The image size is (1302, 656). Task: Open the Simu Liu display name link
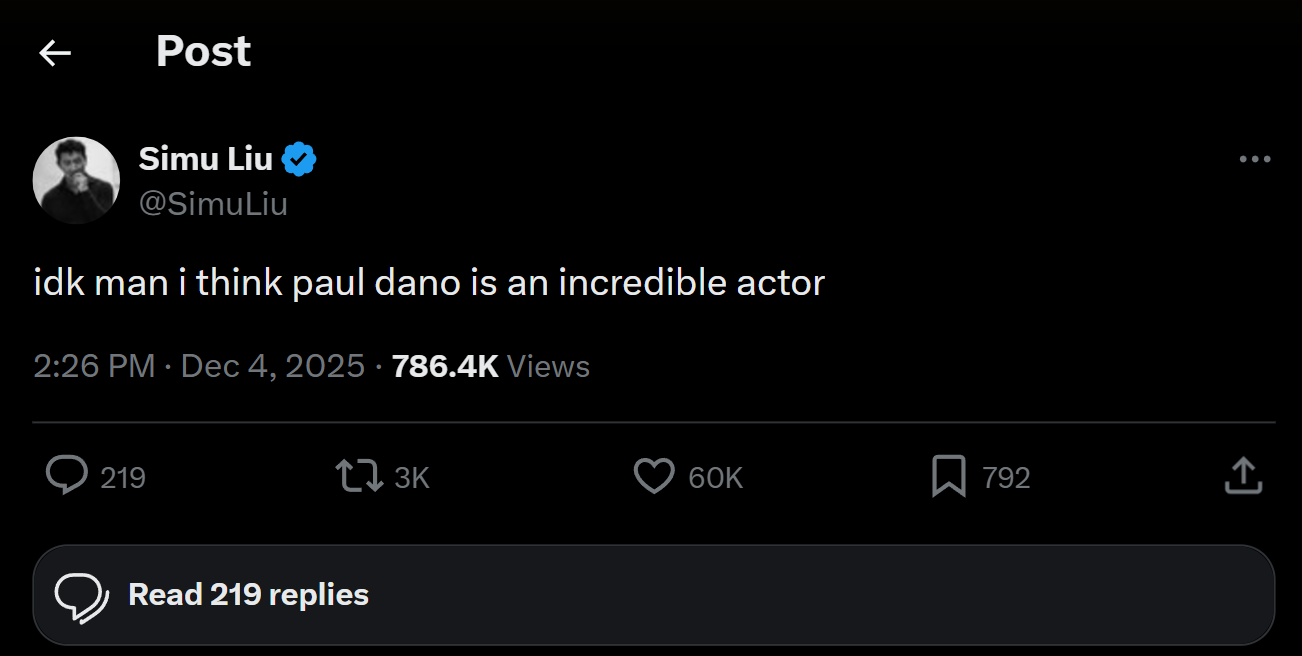click(205, 158)
